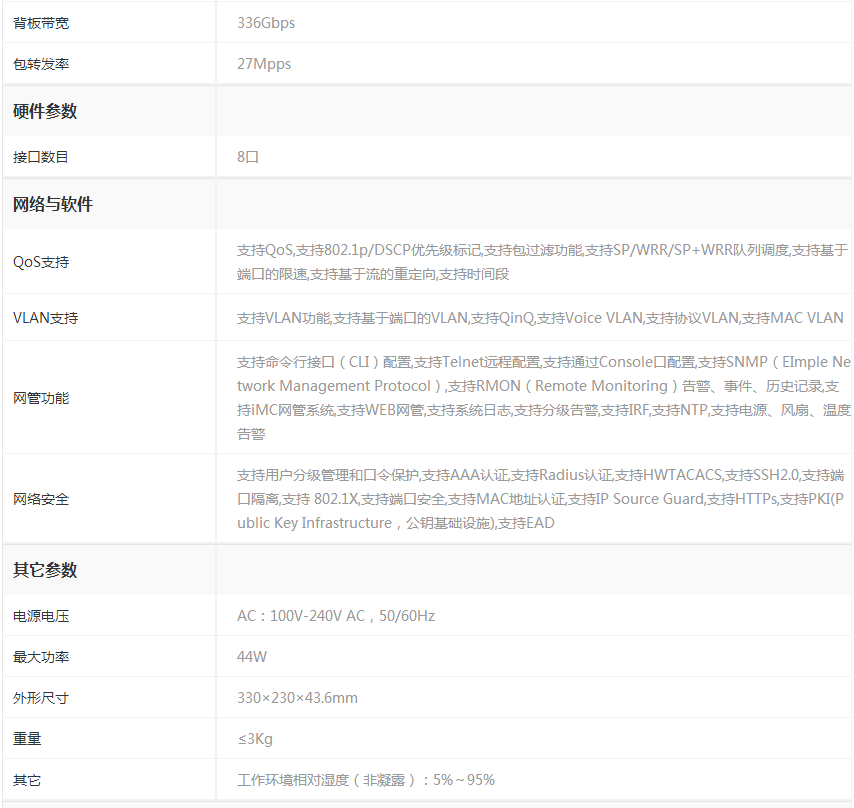This screenshot has width=854, height=808.
Task: Click the 网络与软件 section header
Action: click(53, 204)
